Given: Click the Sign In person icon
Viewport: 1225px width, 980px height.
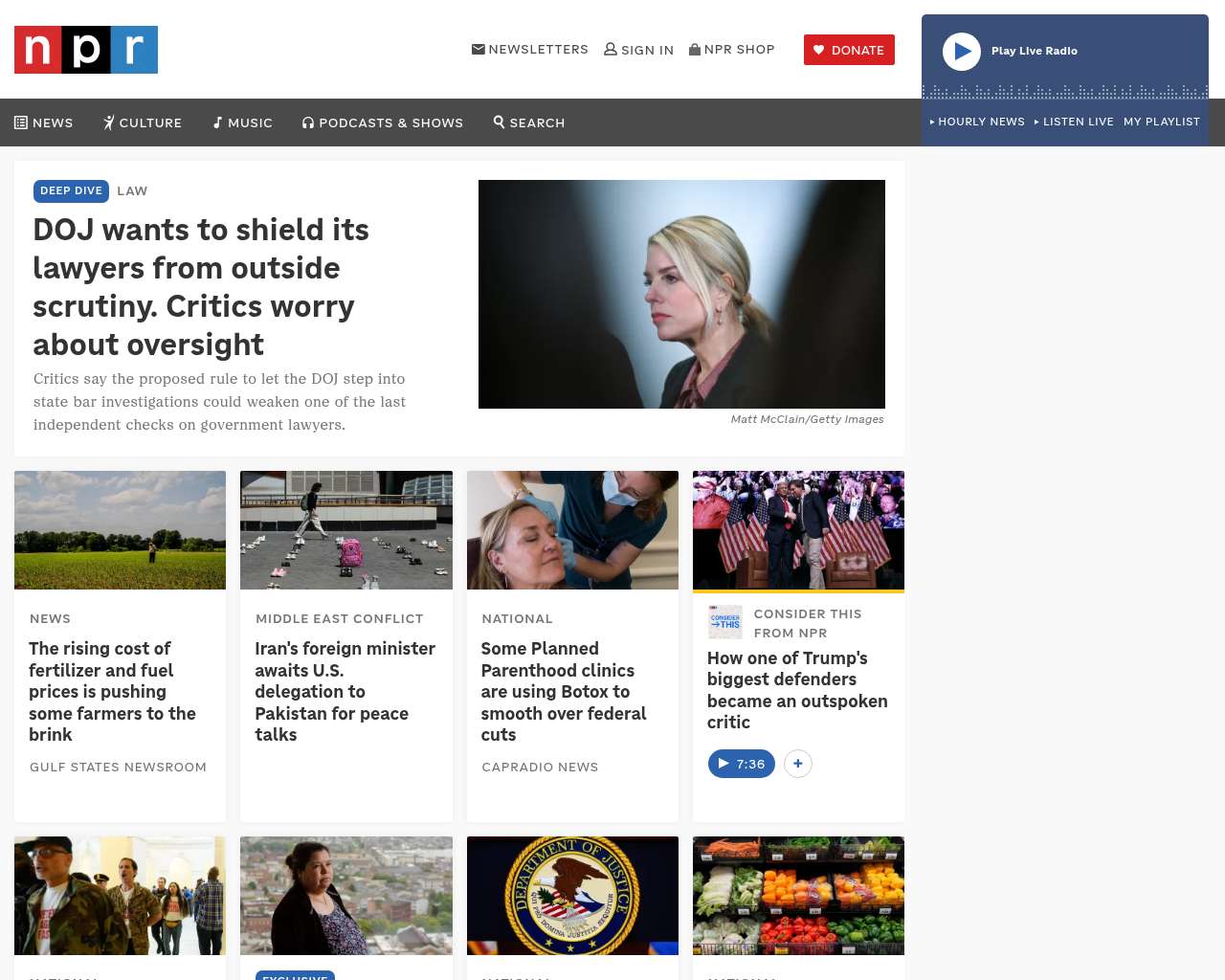Looking at the screenshot, I should 610,49.
